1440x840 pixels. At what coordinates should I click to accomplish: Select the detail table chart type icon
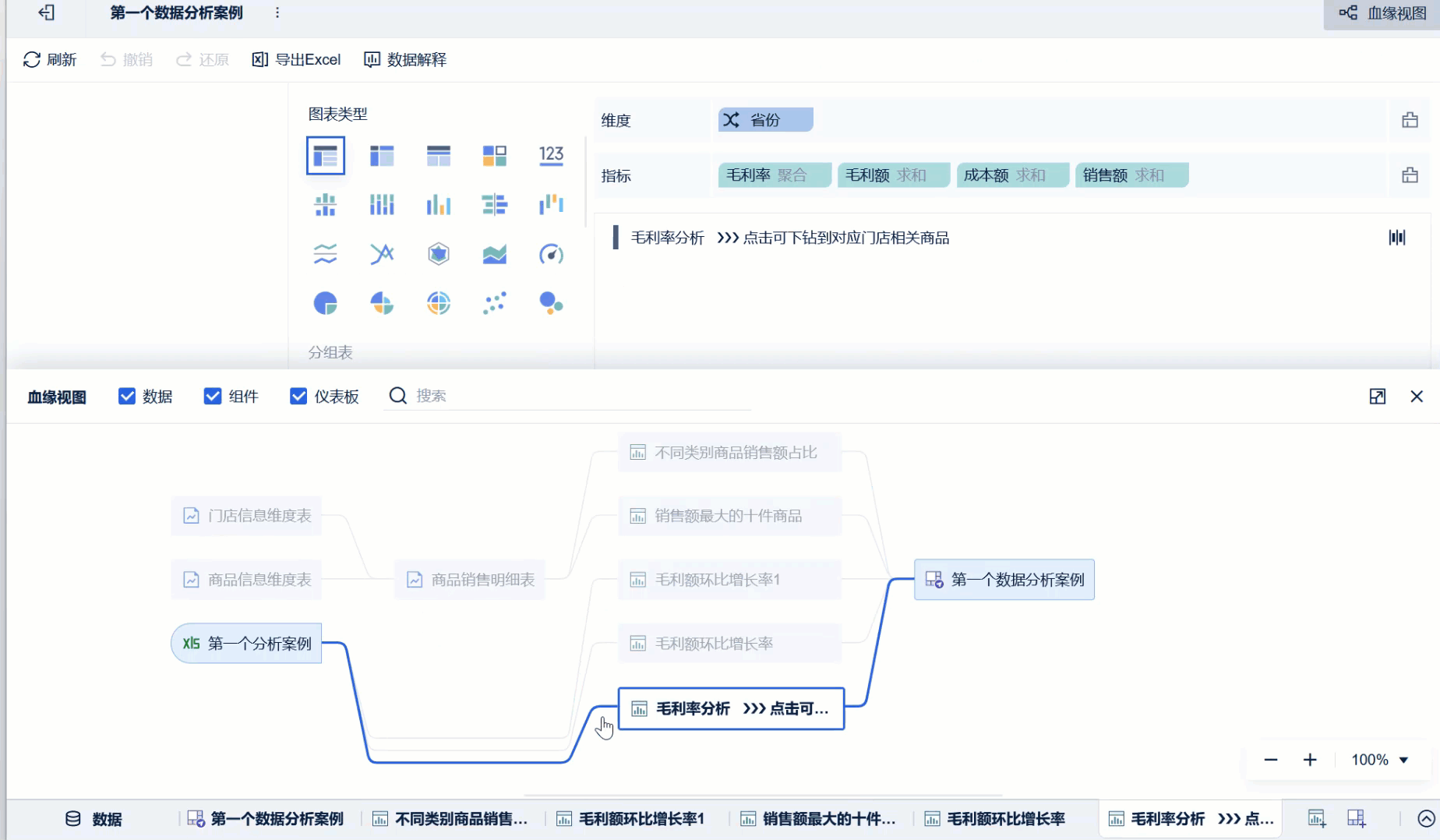click(x=439, y=156)
